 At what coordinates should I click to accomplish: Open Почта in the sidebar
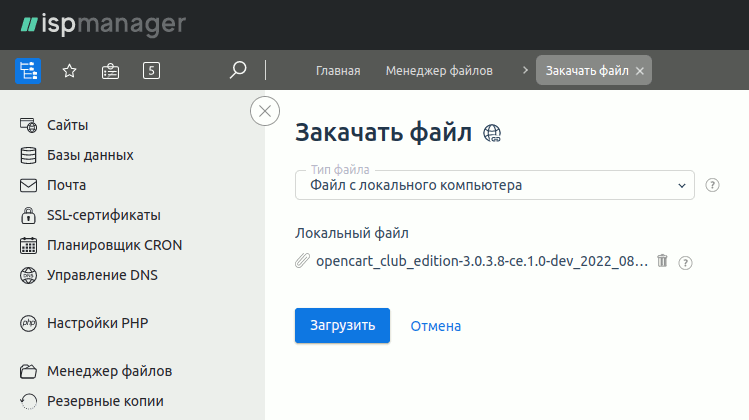(x=66, y=185)
